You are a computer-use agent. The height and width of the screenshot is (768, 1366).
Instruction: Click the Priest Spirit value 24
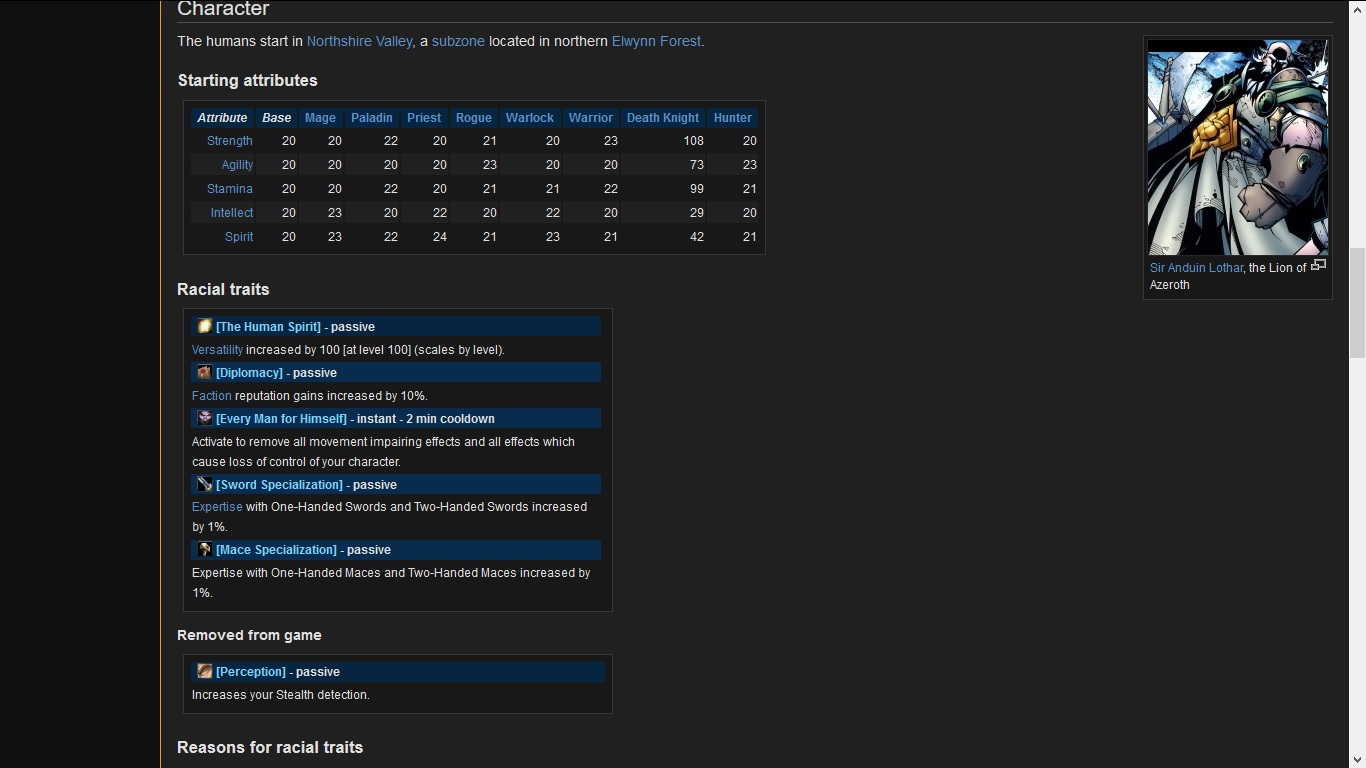[x=439, y=237]
